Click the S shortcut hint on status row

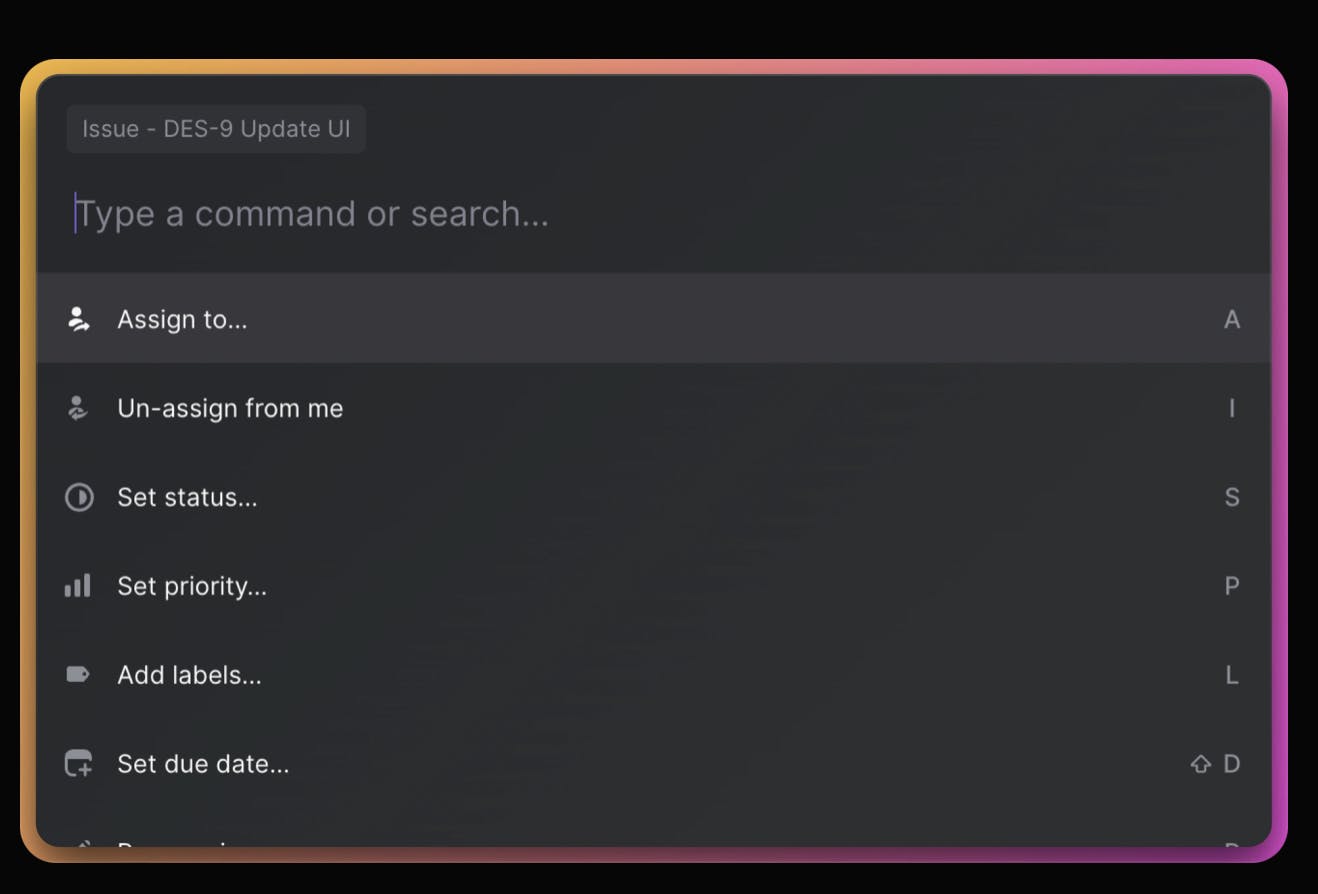pyautogui.click(x=1232, y=497)
